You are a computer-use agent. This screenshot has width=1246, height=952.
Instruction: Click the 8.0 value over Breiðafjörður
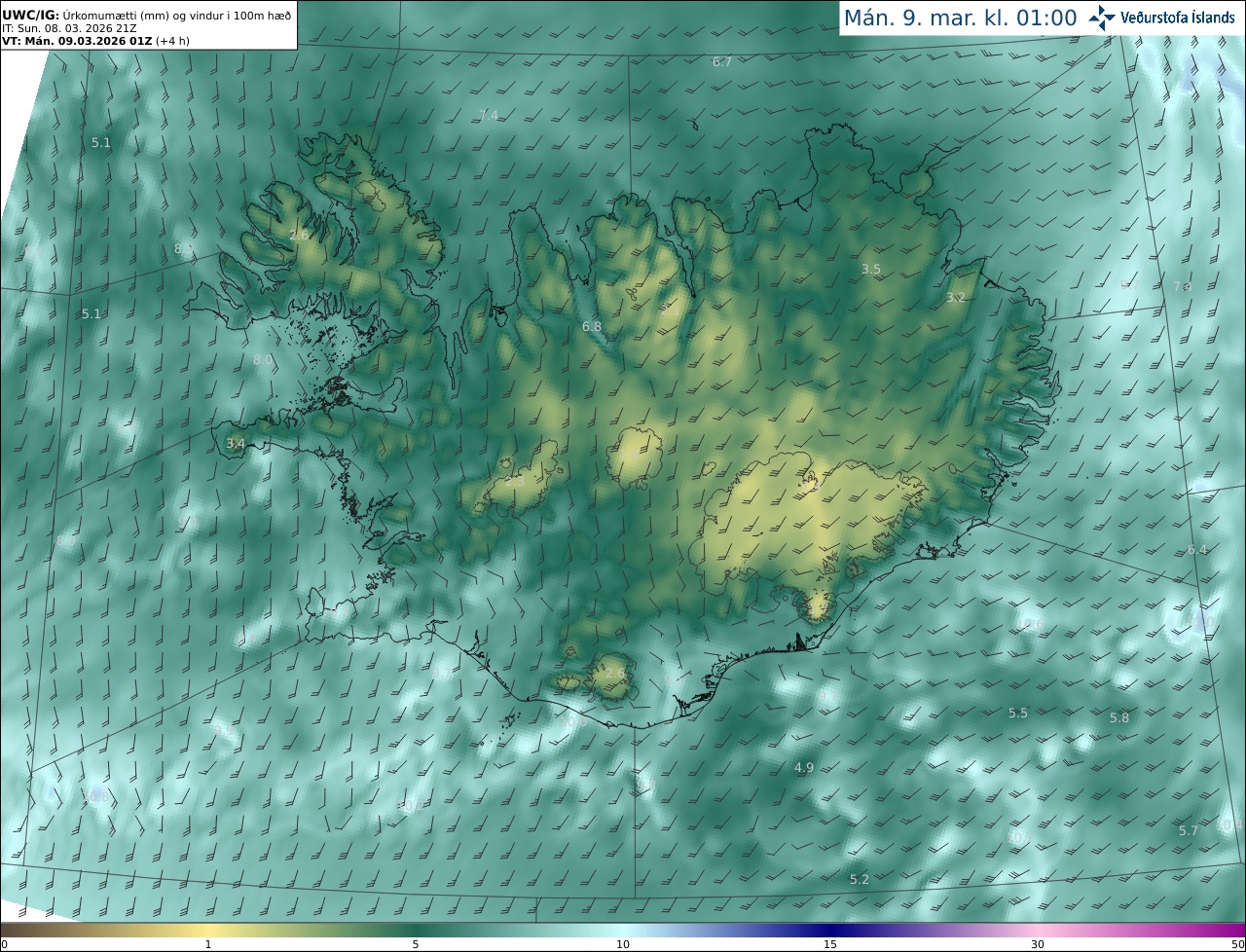tap(263, 359)
